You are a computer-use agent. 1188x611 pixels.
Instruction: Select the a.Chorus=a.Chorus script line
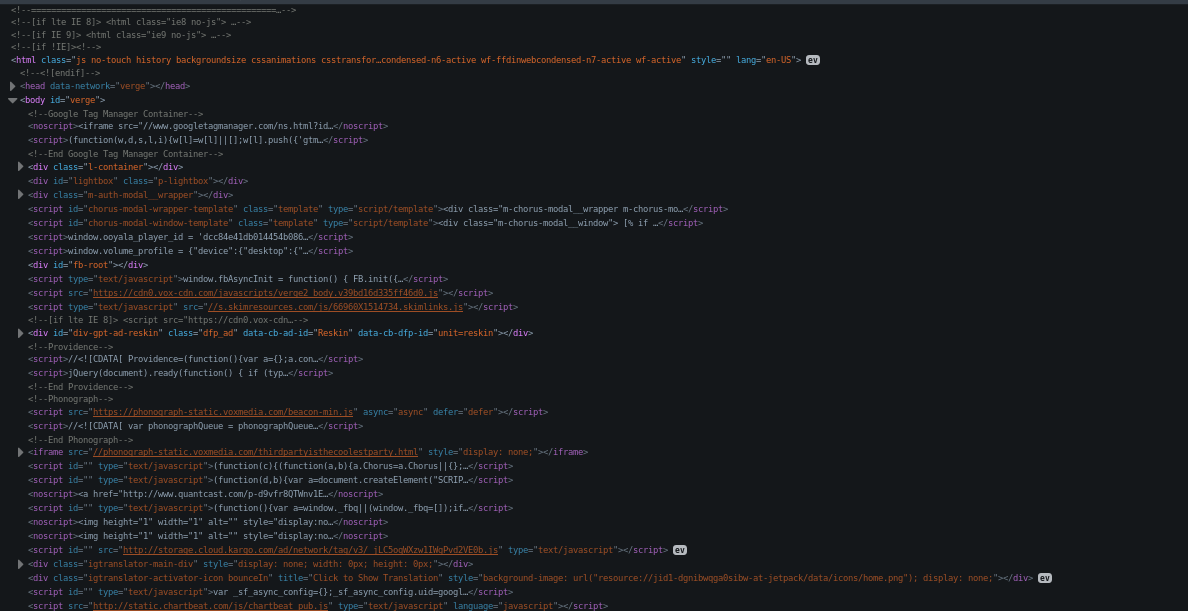[x=270, y=466]
